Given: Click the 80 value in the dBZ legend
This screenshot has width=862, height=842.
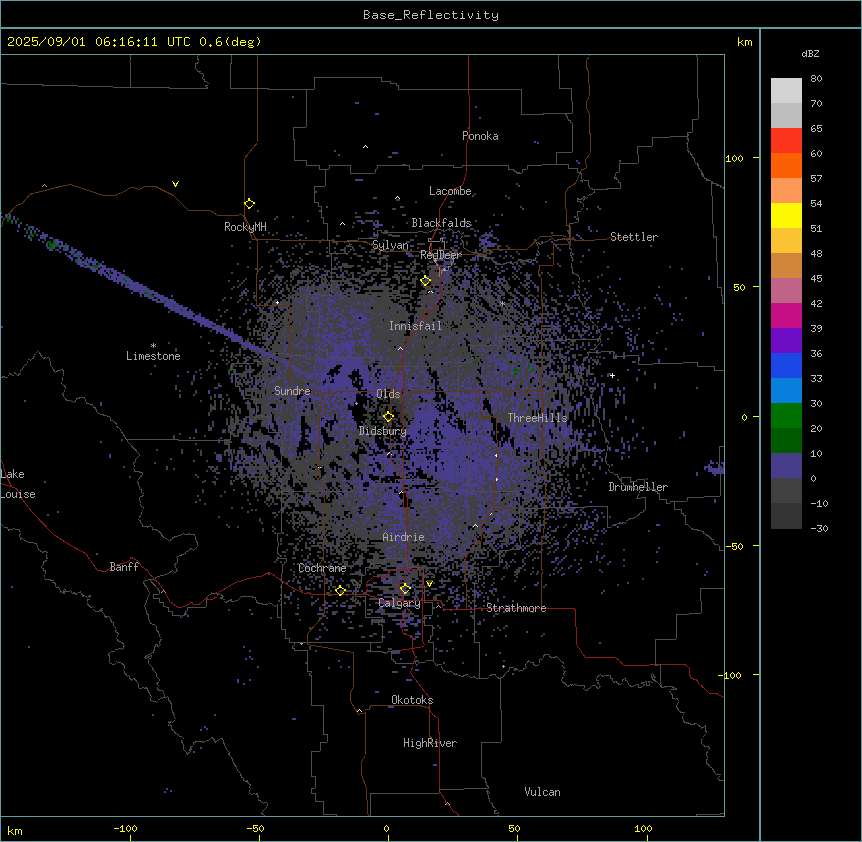Looking at the screenshot, I should [816, 79].
